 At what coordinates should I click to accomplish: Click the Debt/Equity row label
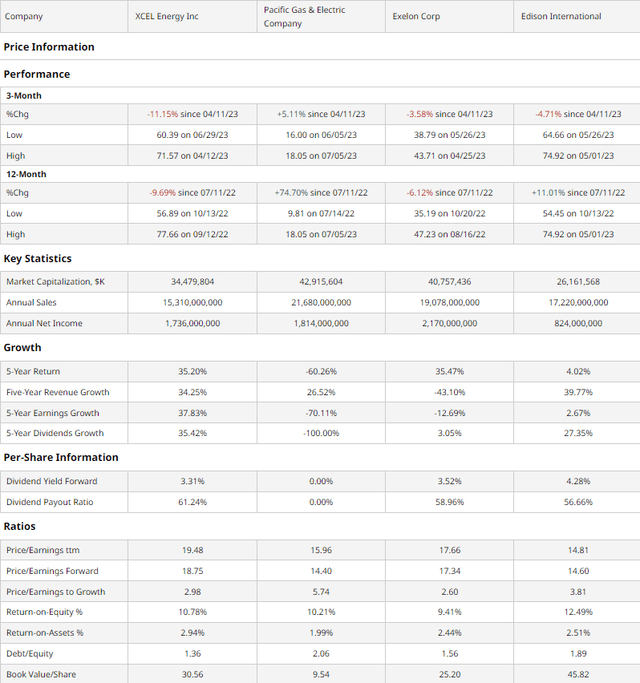27,654
